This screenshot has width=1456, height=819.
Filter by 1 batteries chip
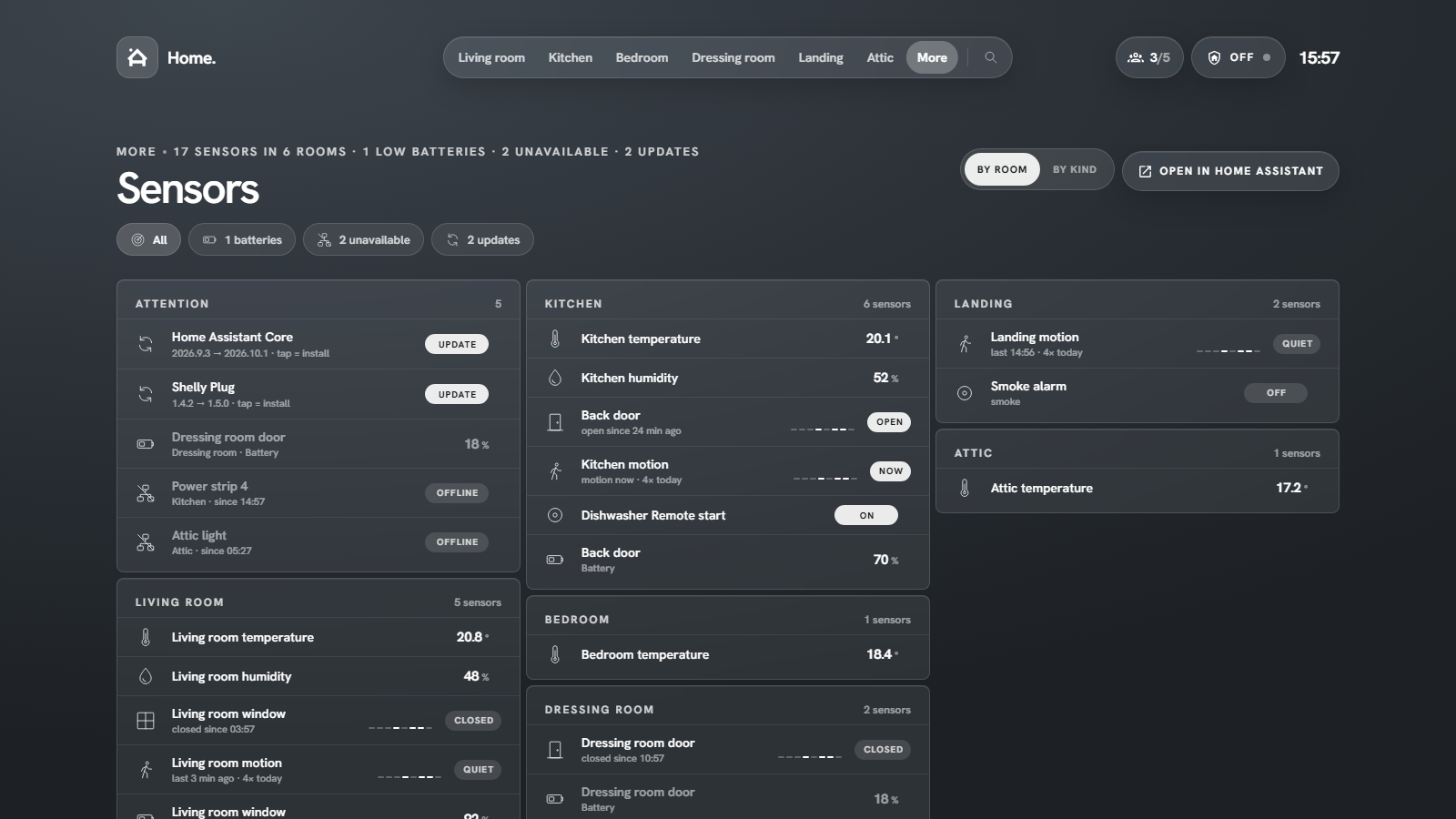tap(242, 239)
